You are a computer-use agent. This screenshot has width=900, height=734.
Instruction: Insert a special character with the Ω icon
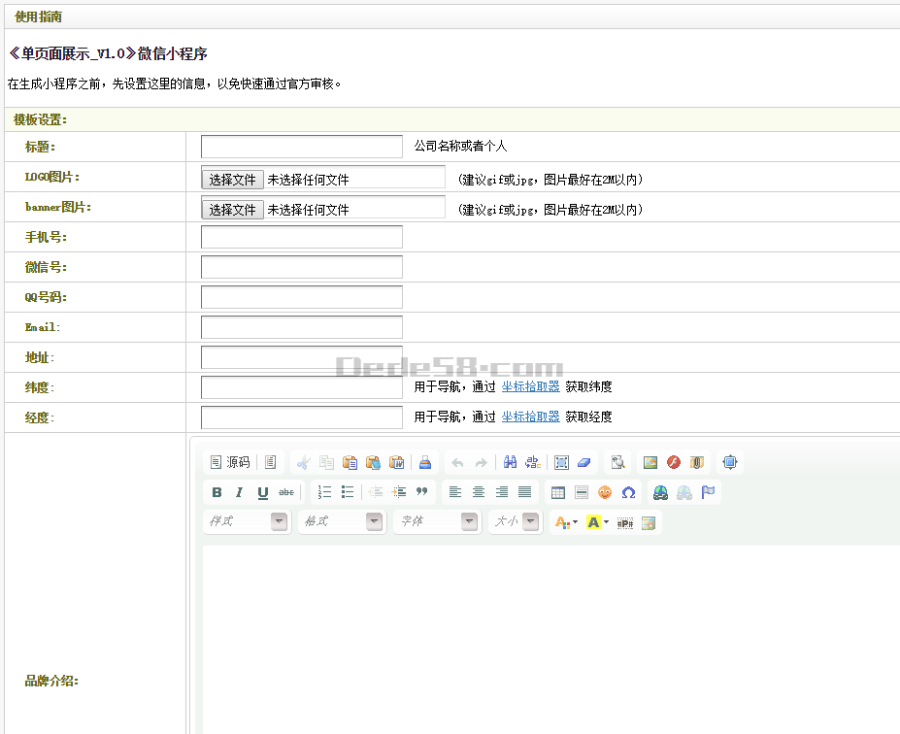point(627,492)
